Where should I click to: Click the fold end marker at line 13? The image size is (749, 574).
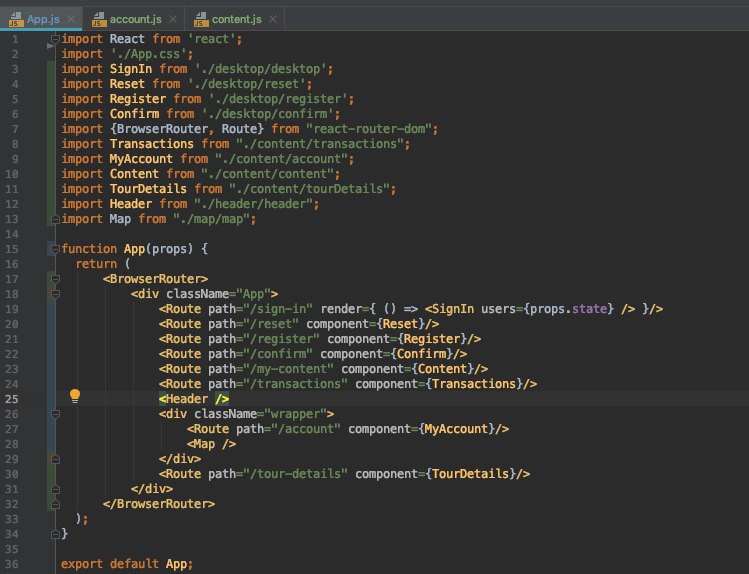point(55,219)
